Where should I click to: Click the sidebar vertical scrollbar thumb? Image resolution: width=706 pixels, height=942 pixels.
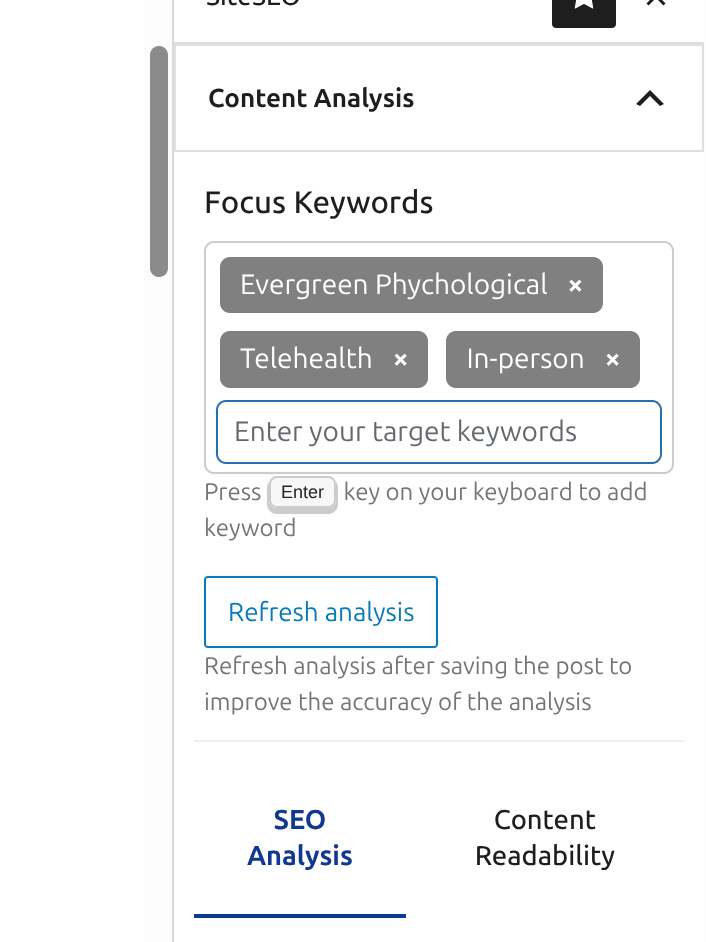pos(159,160)
